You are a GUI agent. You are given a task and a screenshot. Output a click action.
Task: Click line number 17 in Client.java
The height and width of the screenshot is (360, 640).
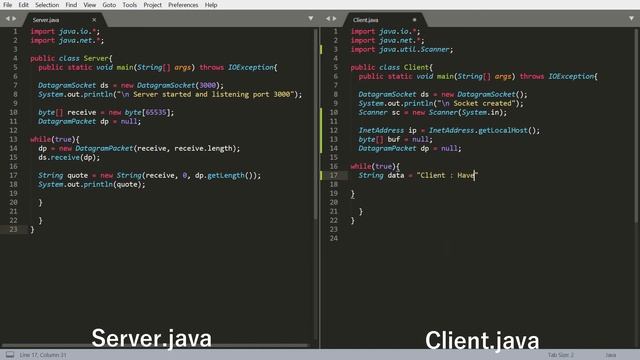pyautogui.click(x=334, y=175)
